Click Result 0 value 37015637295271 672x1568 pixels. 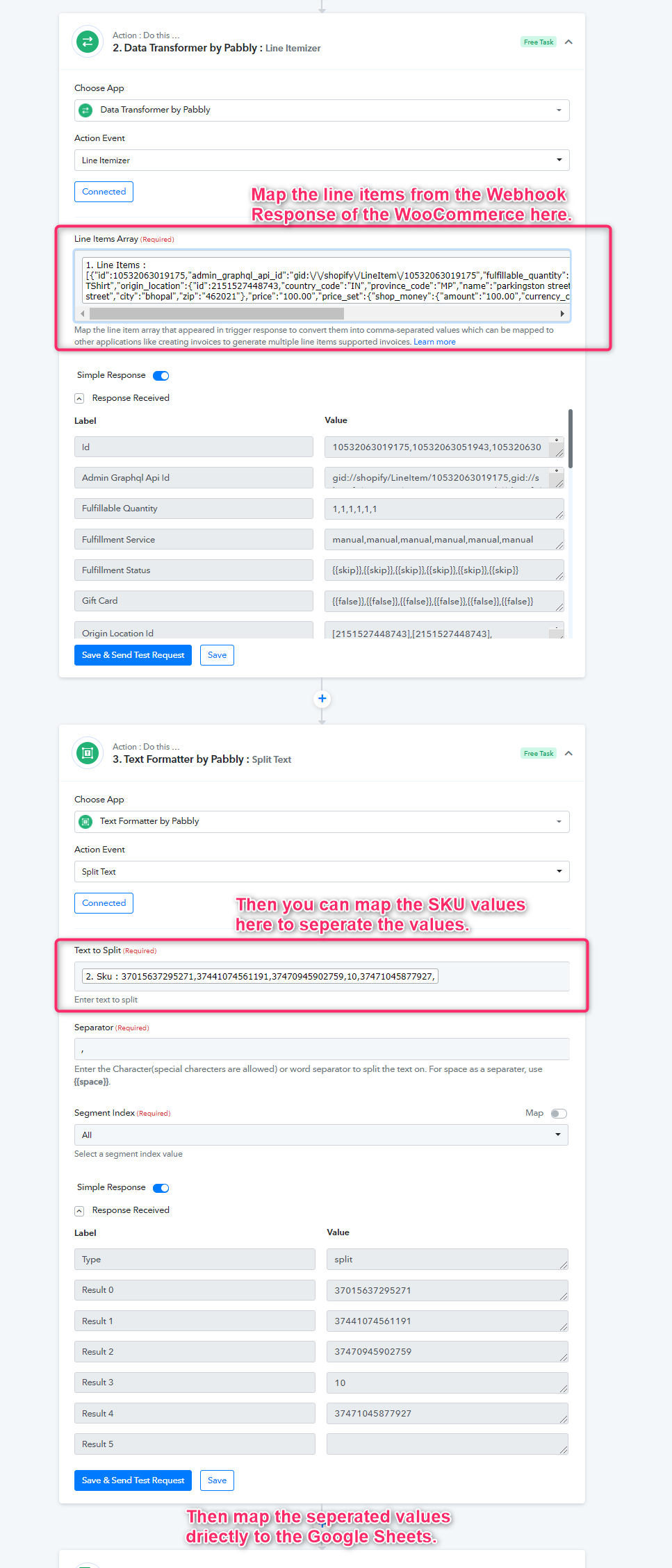click(448, 1290)
